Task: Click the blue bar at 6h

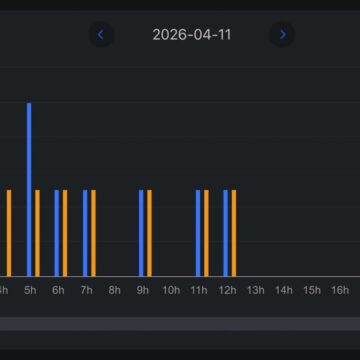Action: click(x=57, y=233)
